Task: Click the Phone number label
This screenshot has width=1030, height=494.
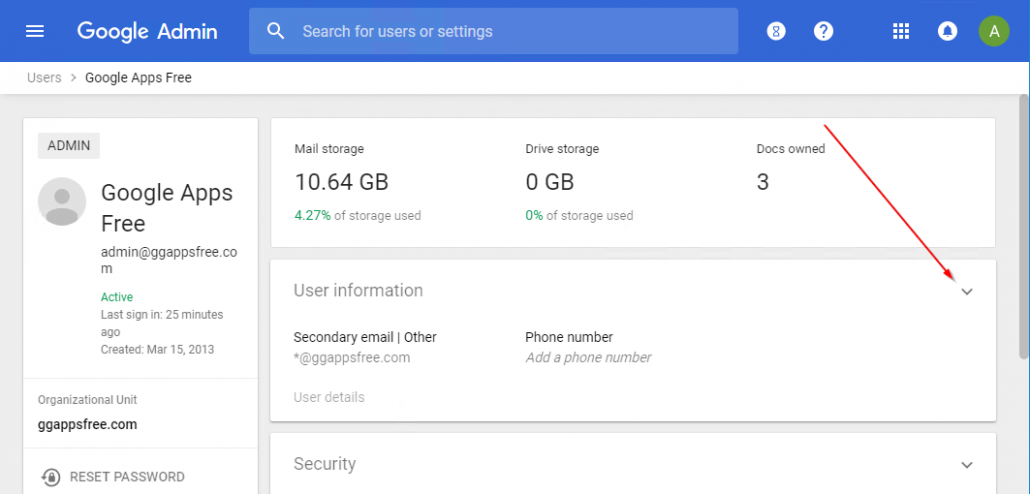Action: click(569, 337)
